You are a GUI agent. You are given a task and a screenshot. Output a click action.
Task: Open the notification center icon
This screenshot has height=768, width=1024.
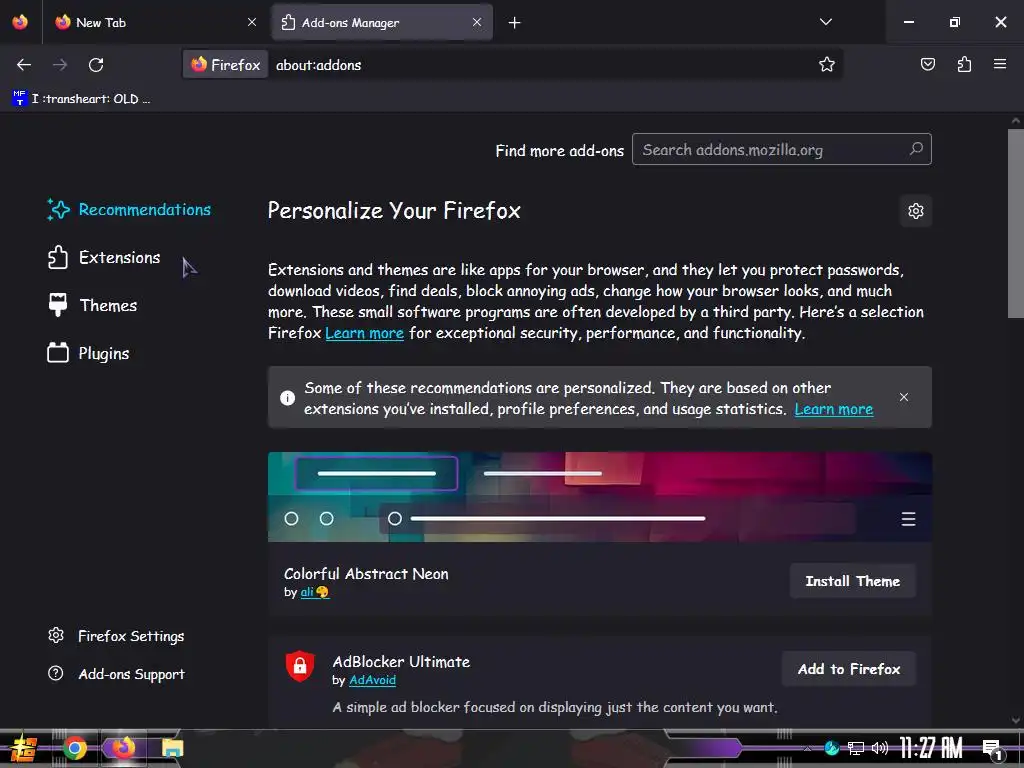tap(993, 748)
